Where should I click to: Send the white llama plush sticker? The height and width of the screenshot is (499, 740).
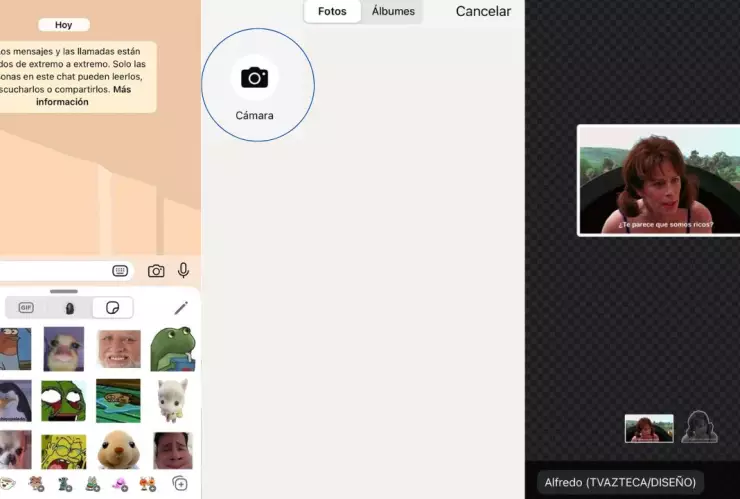(x=173, y=401)
